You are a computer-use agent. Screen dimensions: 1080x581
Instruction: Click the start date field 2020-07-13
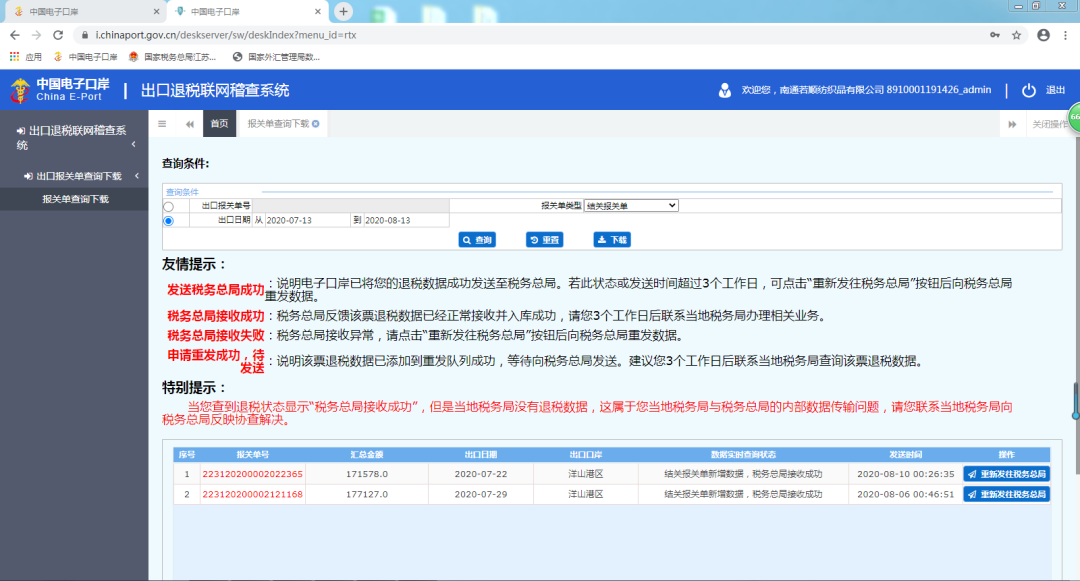point(307,220)
